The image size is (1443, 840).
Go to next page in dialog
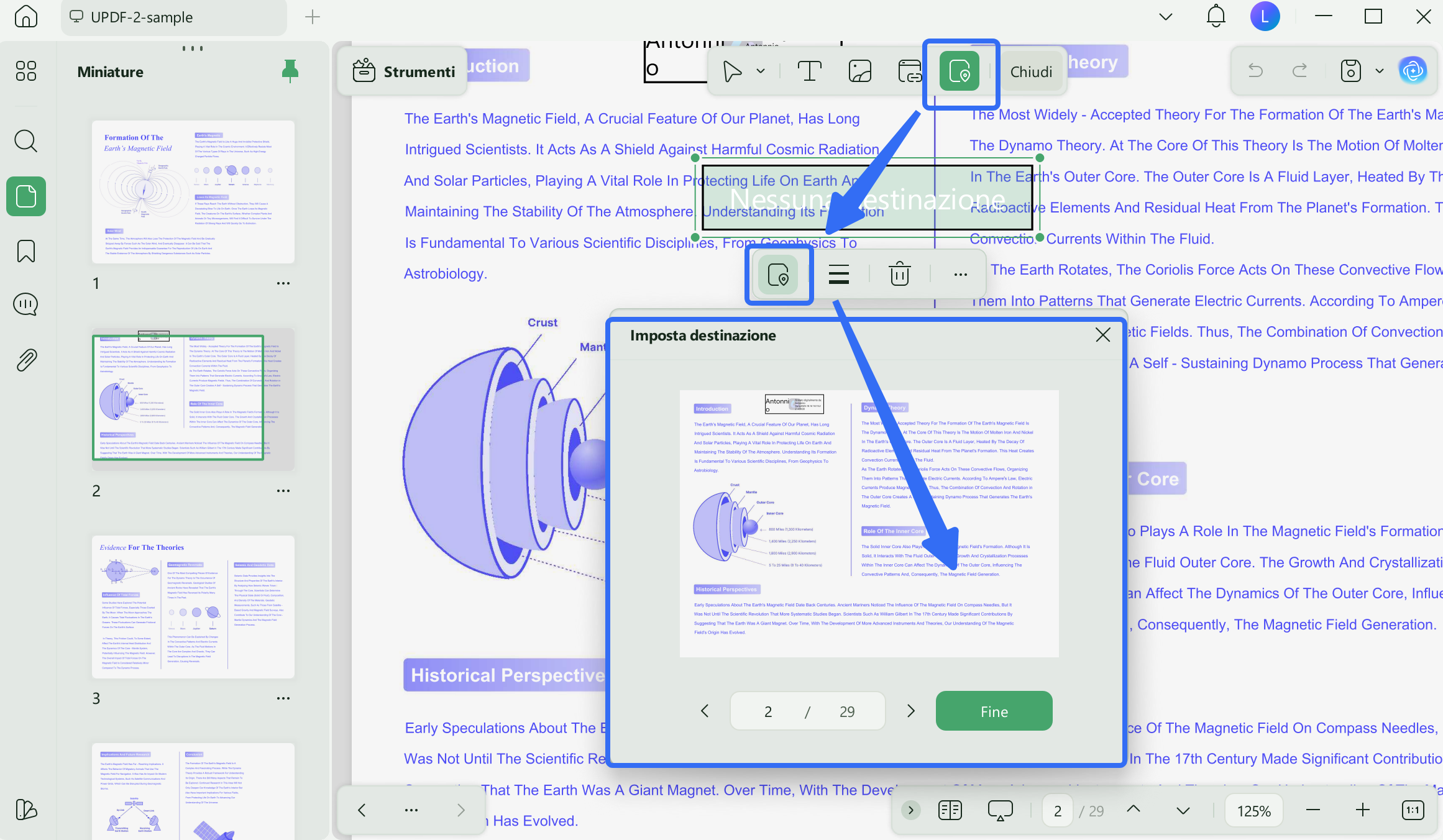click(911, 711)
